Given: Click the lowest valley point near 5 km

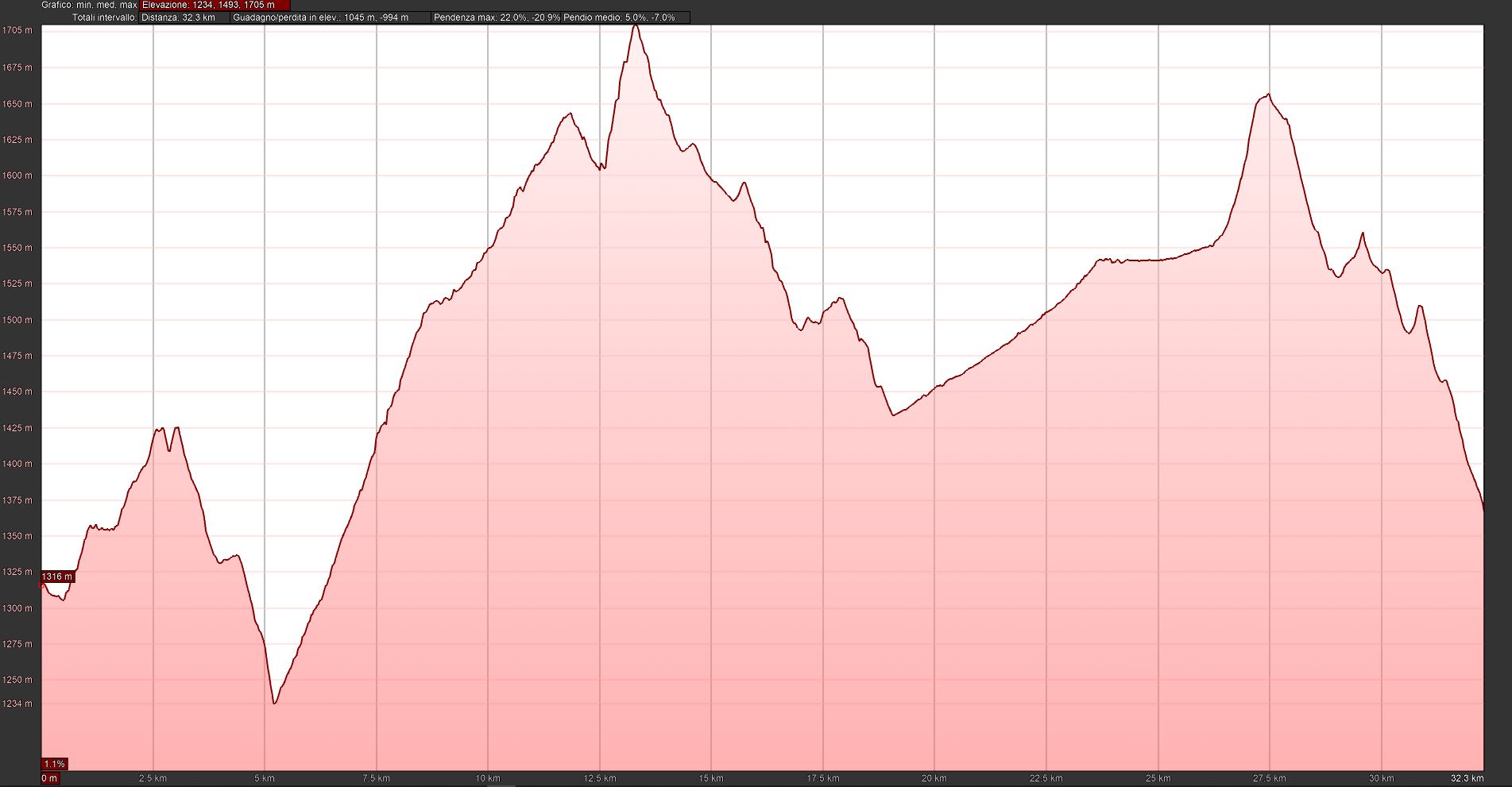Looking at the screenshot, I should [275, 703].
